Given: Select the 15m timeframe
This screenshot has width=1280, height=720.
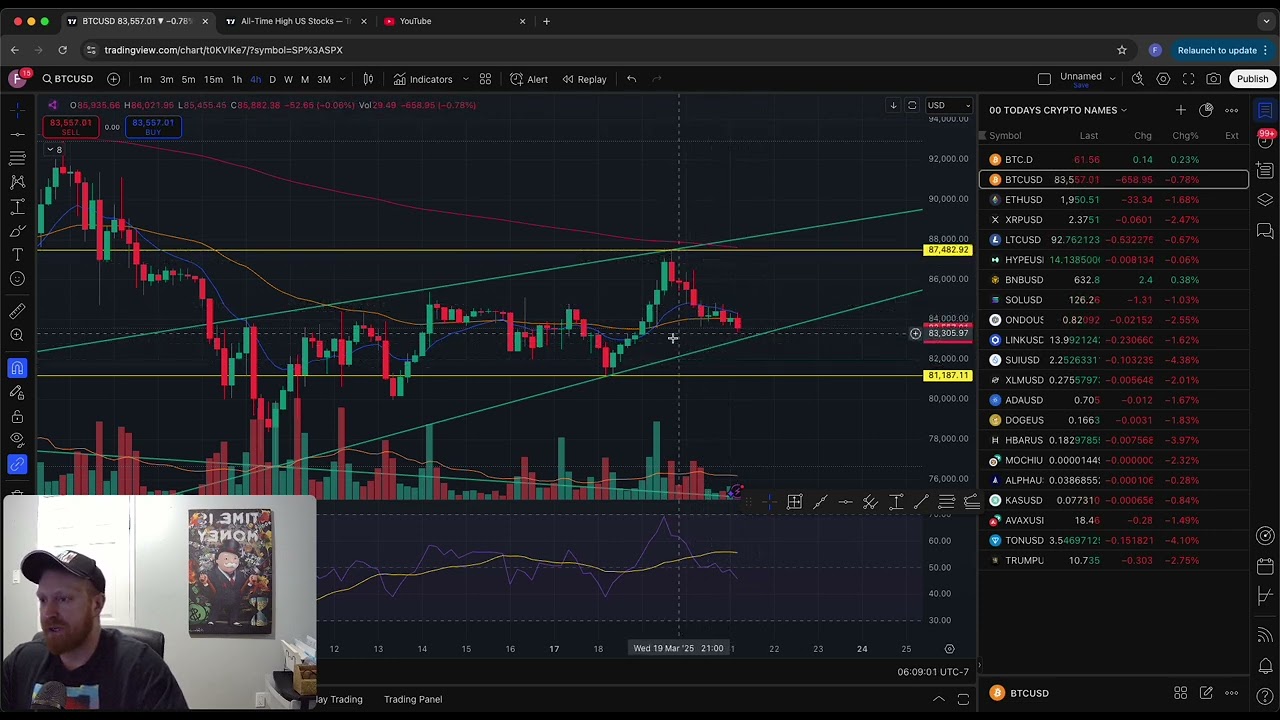Looking at the screenshot, I should coord(213,79).
